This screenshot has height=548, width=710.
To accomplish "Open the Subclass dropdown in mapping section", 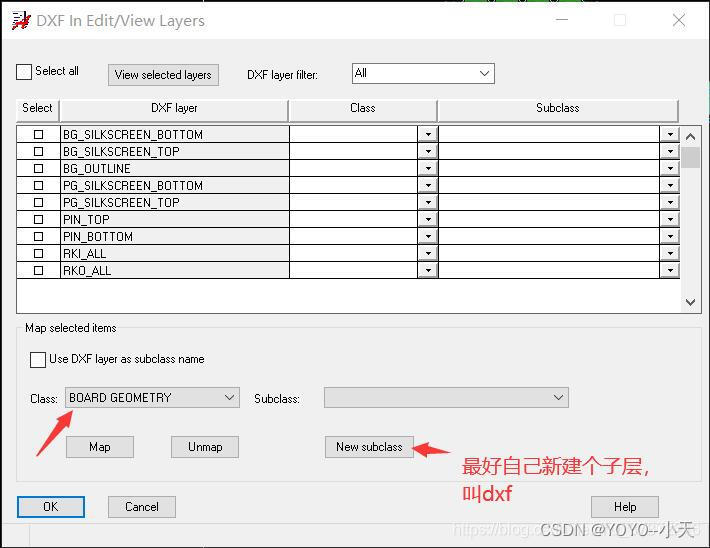I will [x=558, y=398].
